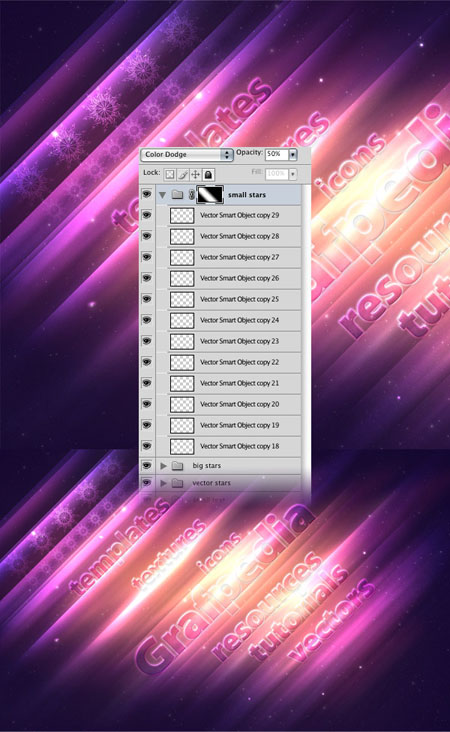Hide Vector Smart Object copy 27 layer

tap(147, 257)
